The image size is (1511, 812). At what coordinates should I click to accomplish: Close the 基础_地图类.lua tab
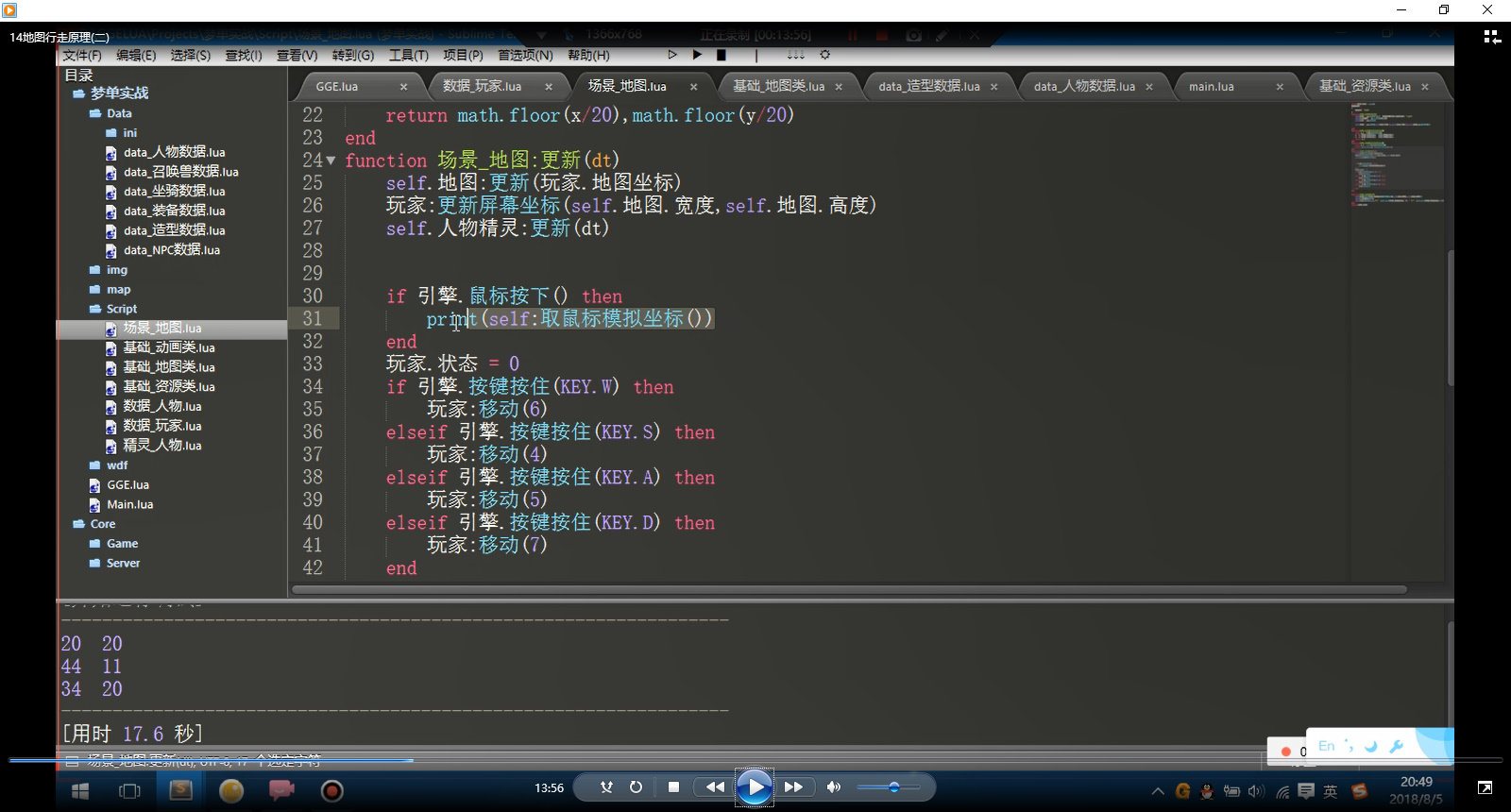tap(839, 87)
